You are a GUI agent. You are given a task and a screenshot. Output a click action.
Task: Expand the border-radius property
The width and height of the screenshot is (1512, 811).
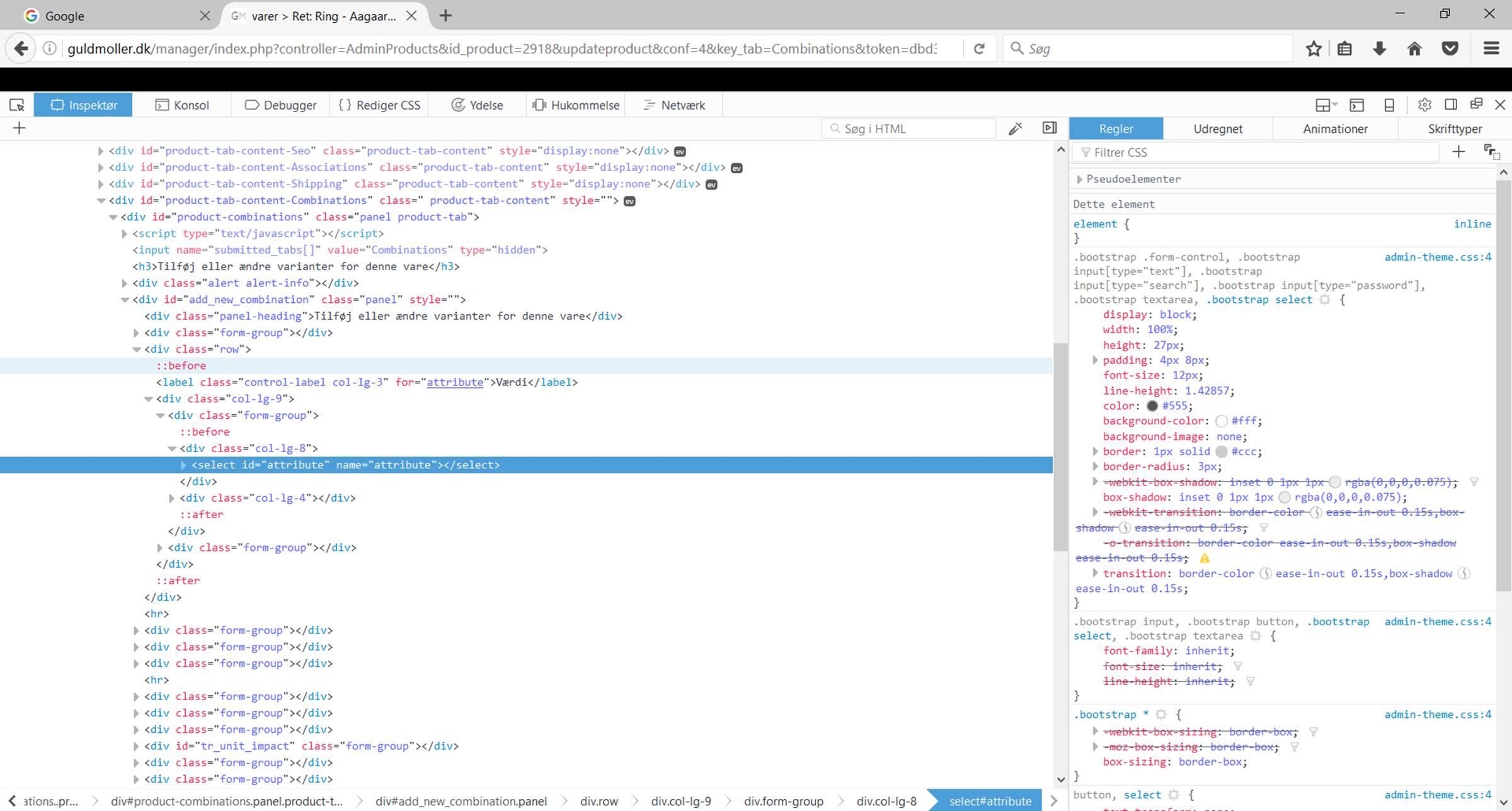1095,467
